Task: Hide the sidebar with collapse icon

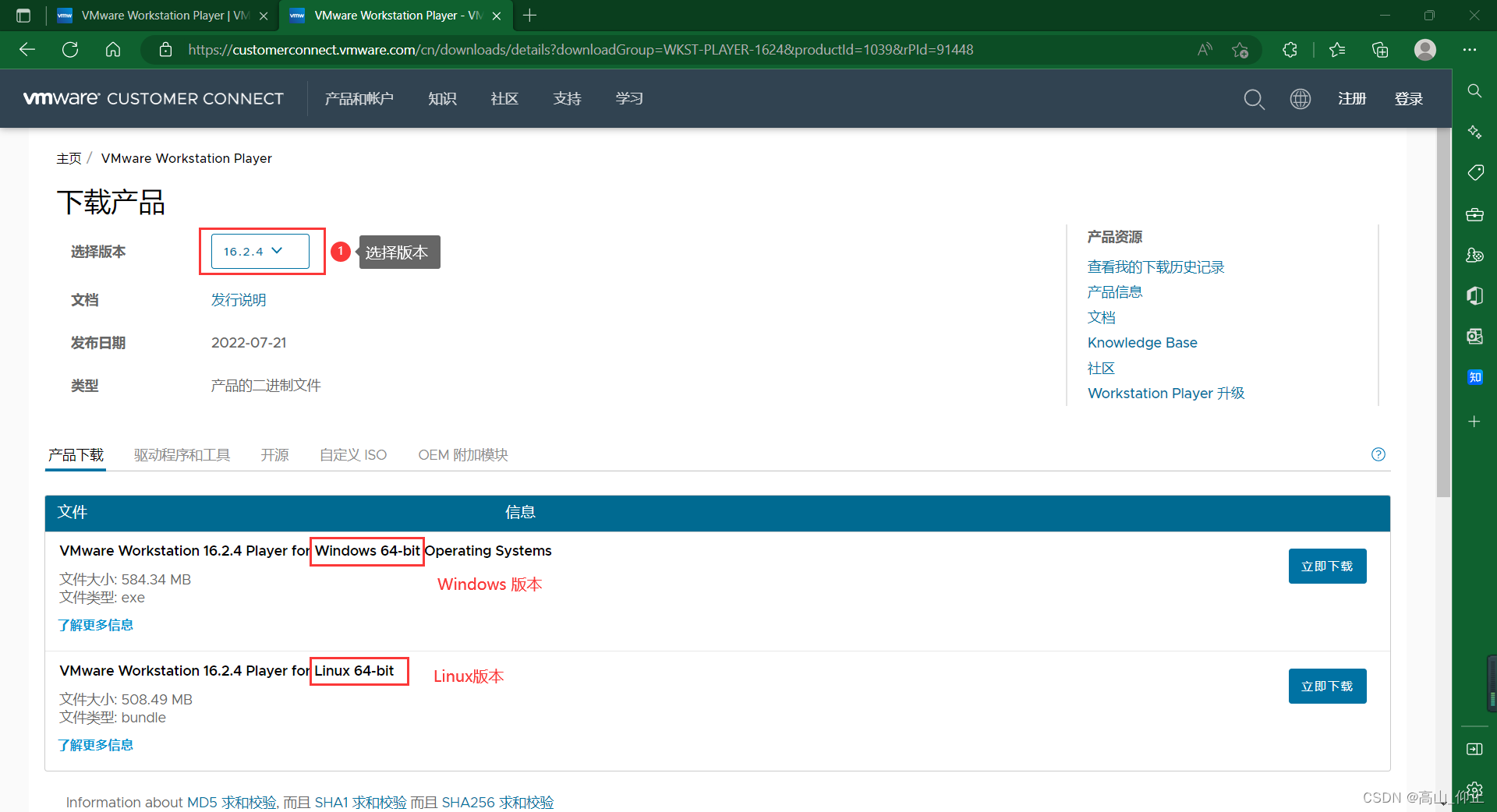Action: pos(1474,749)
